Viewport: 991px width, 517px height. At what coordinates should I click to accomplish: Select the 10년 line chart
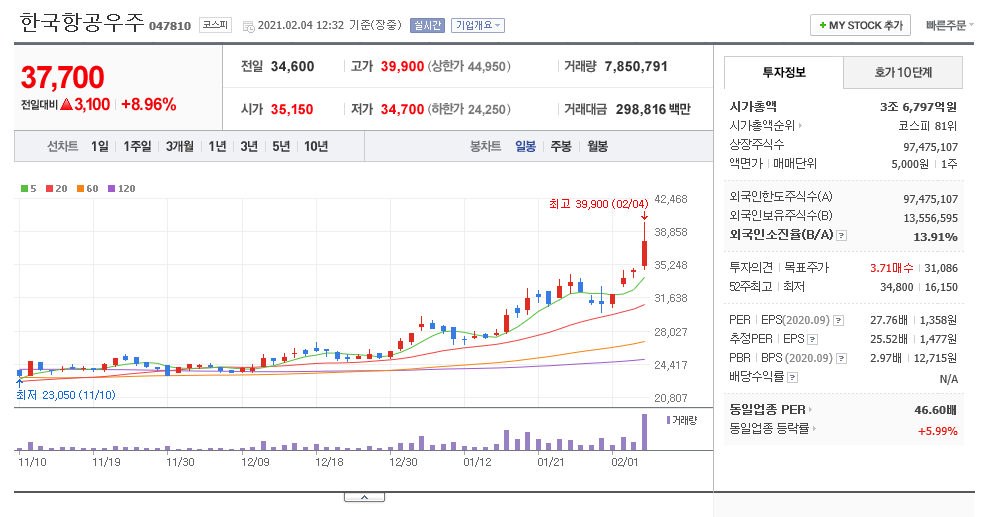(316, 146)
